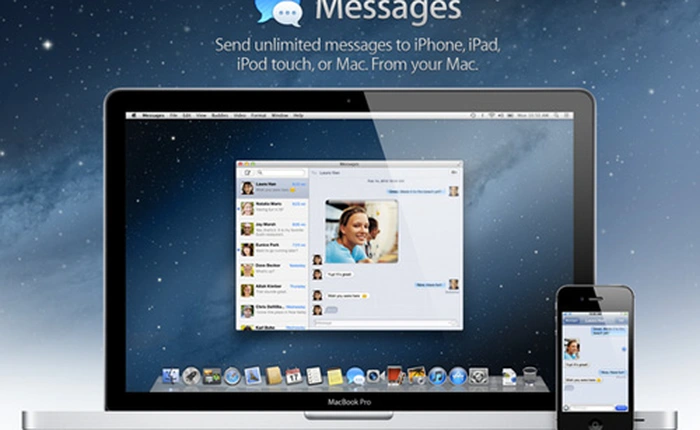
Task: Click search field in Messages sidebar
Action: click(x=280, y=172)
